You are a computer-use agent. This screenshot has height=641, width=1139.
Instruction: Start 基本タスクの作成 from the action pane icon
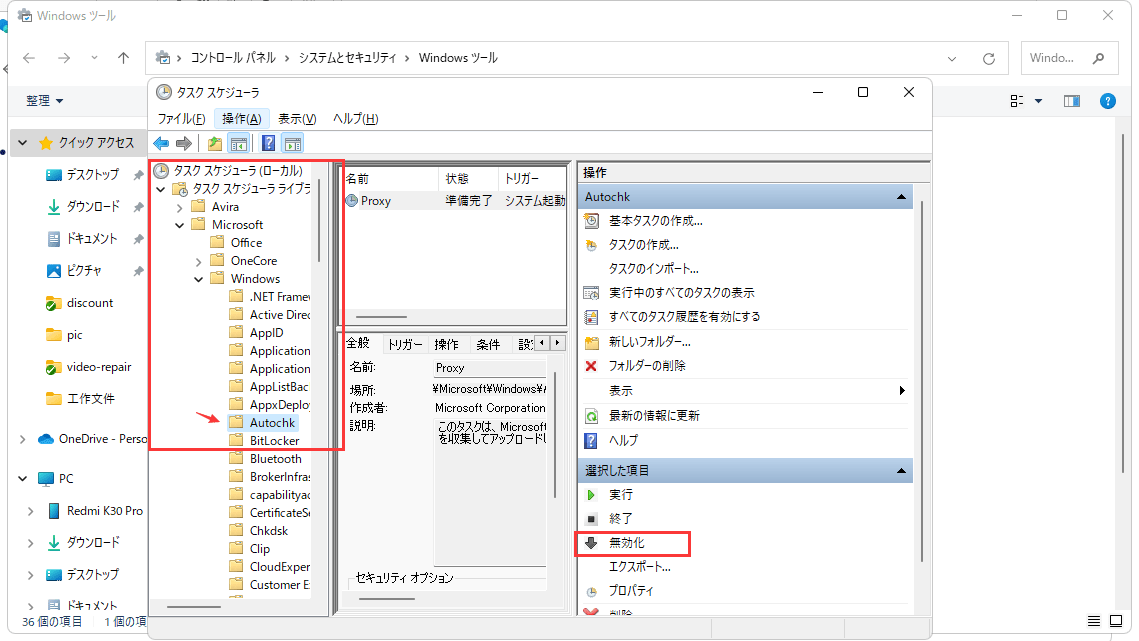(x=589, y=220)
